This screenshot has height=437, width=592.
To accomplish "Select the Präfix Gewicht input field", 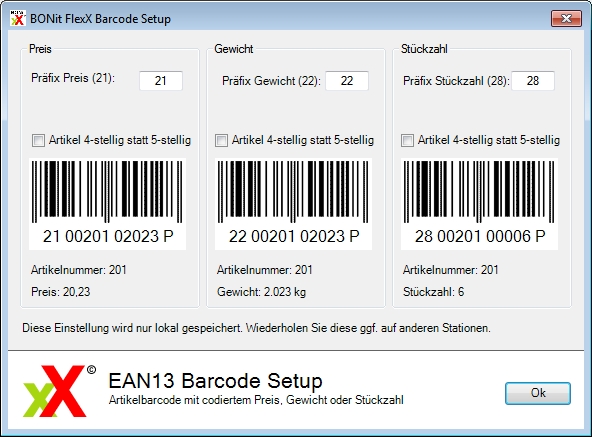I will click(x=347, y=80).
